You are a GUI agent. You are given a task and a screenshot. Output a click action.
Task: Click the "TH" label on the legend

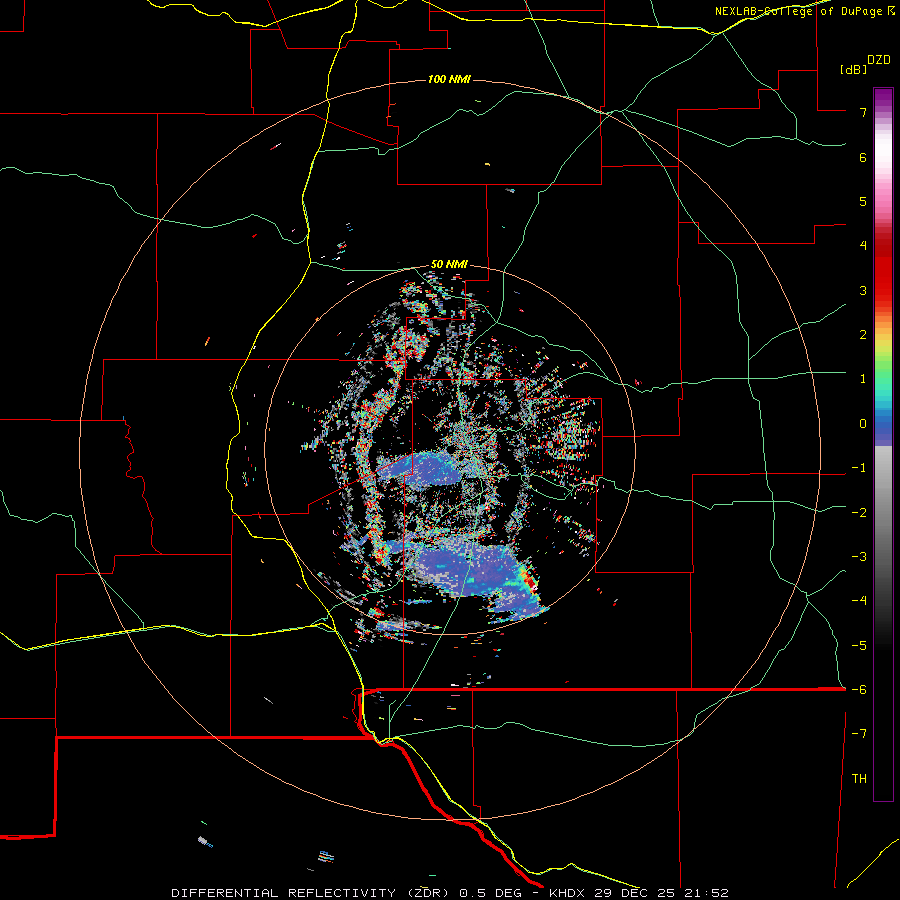[859, 779]
